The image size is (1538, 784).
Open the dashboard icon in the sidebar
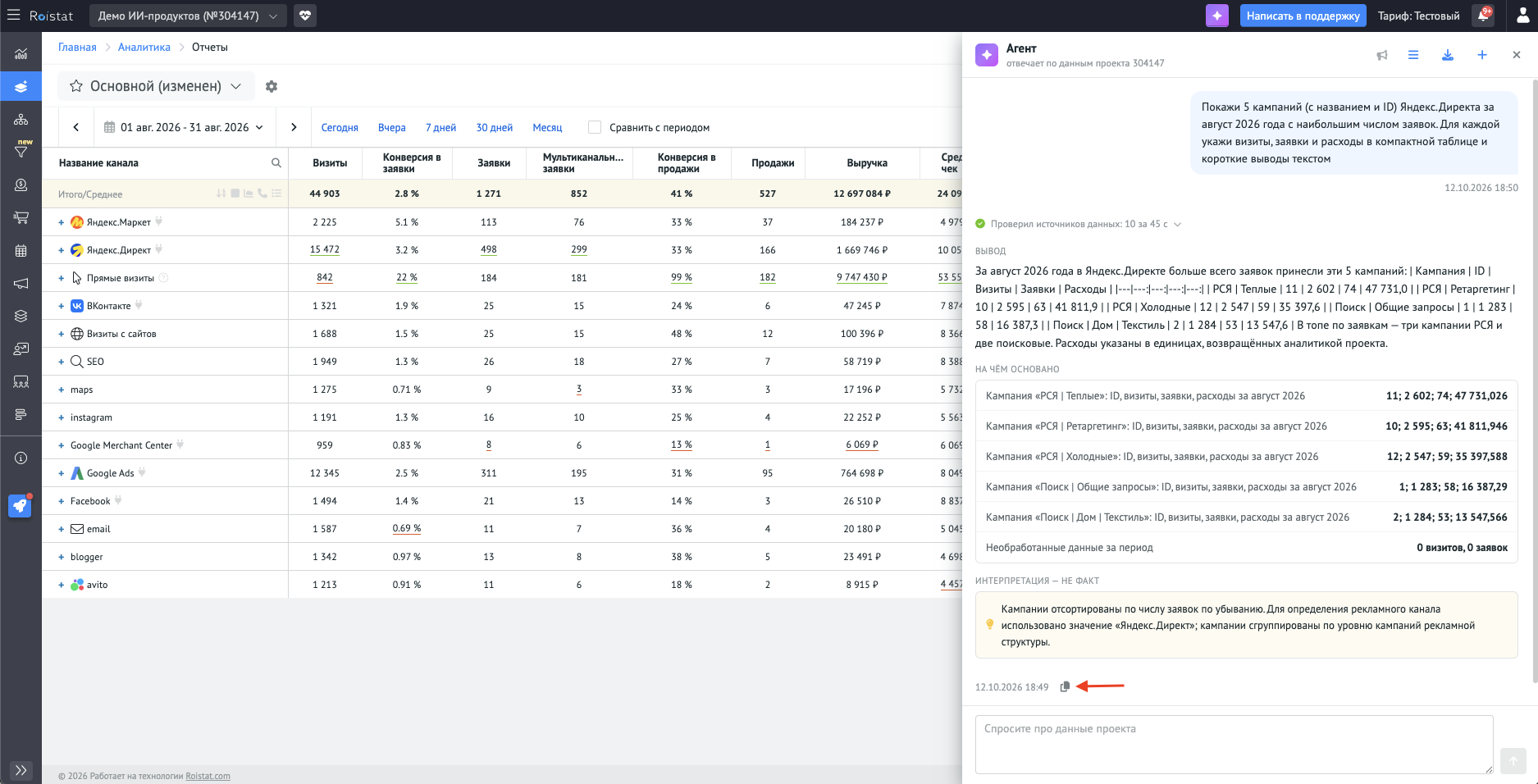[21, 54]
